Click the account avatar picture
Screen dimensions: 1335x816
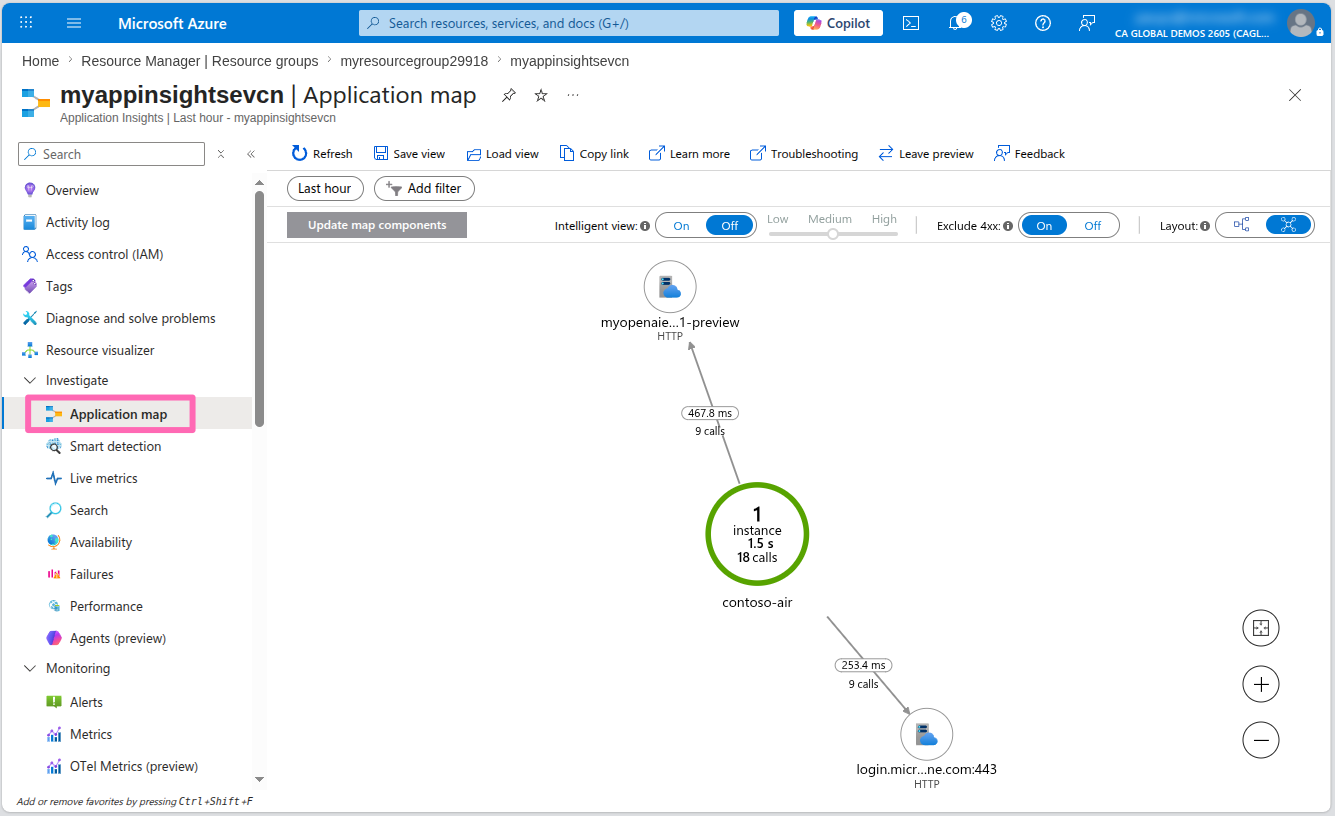(1301, 23)
